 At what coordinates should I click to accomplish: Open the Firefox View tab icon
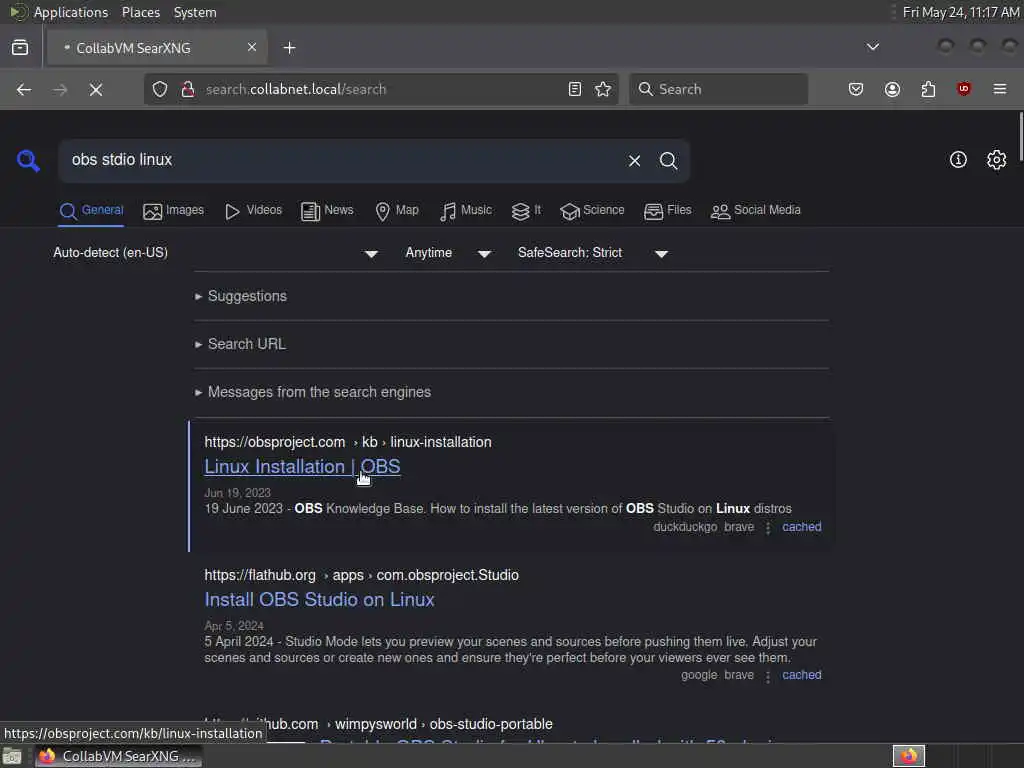click(x=20, y=48)
